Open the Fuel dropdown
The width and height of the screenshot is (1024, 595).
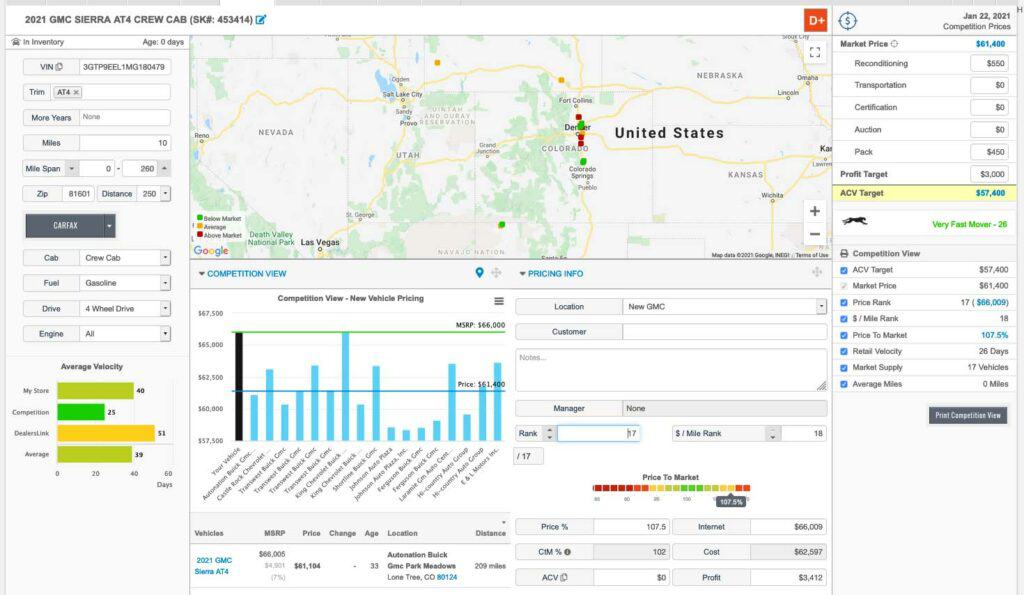tap(165, 283)
